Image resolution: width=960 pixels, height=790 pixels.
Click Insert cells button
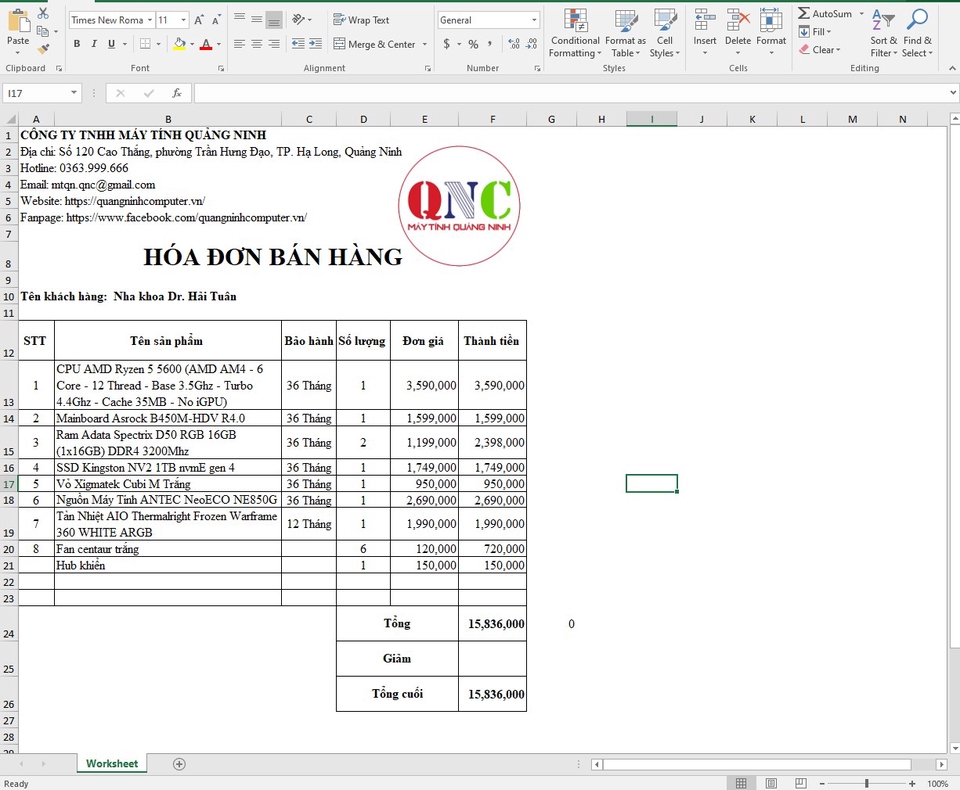(705, 32)
